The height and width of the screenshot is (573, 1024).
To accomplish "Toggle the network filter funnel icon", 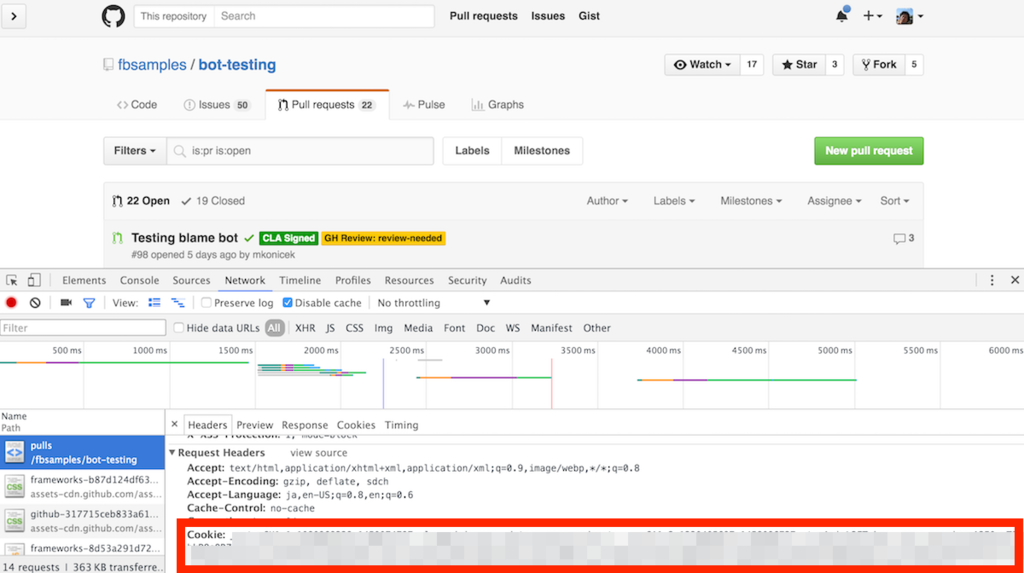I will pyautogui.click(x=89, y=303).
